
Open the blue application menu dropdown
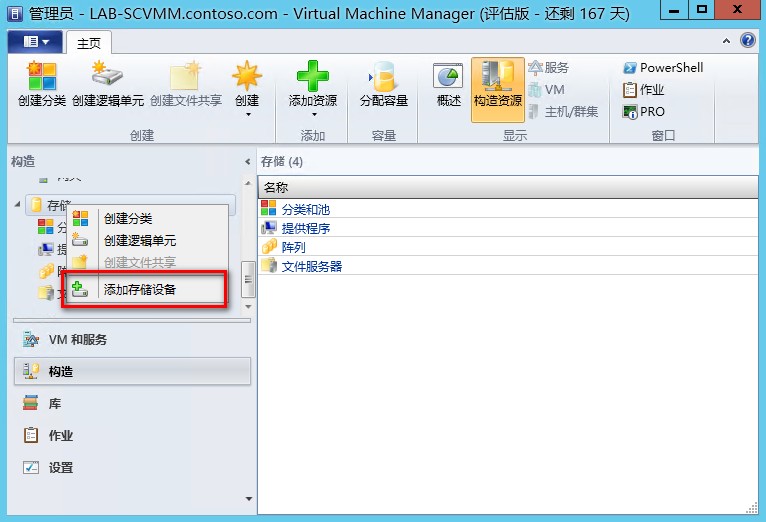(36, 42)
